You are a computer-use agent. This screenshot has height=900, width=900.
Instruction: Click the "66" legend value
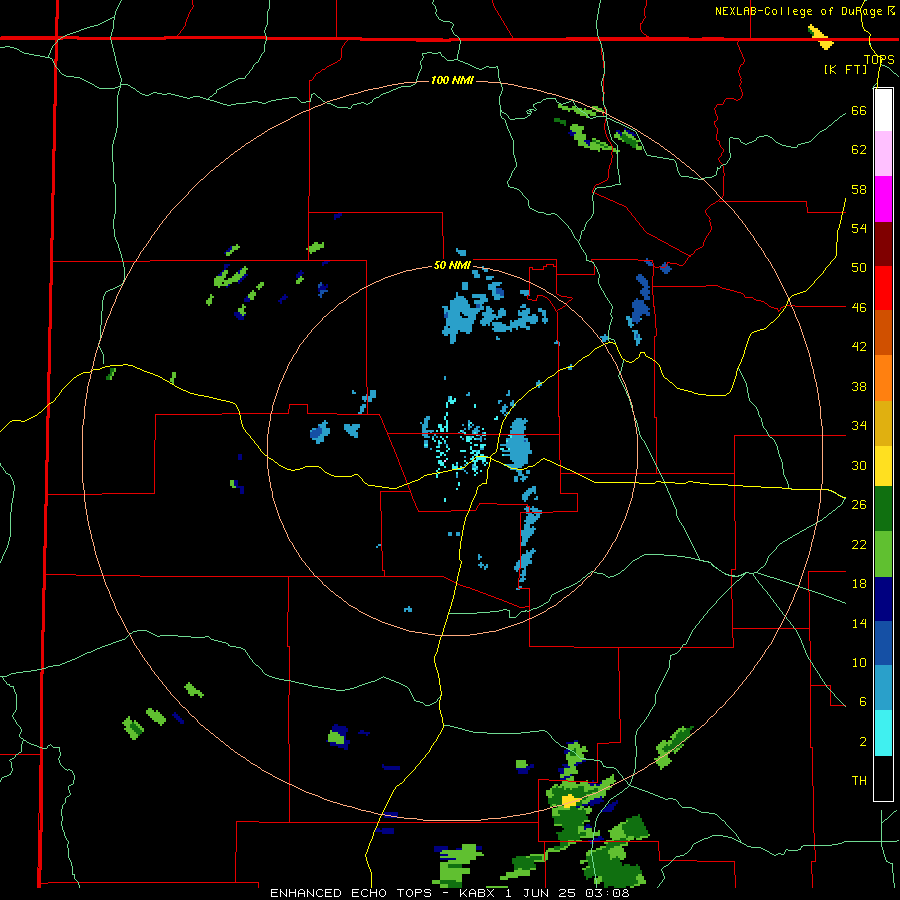coord(859,110)
